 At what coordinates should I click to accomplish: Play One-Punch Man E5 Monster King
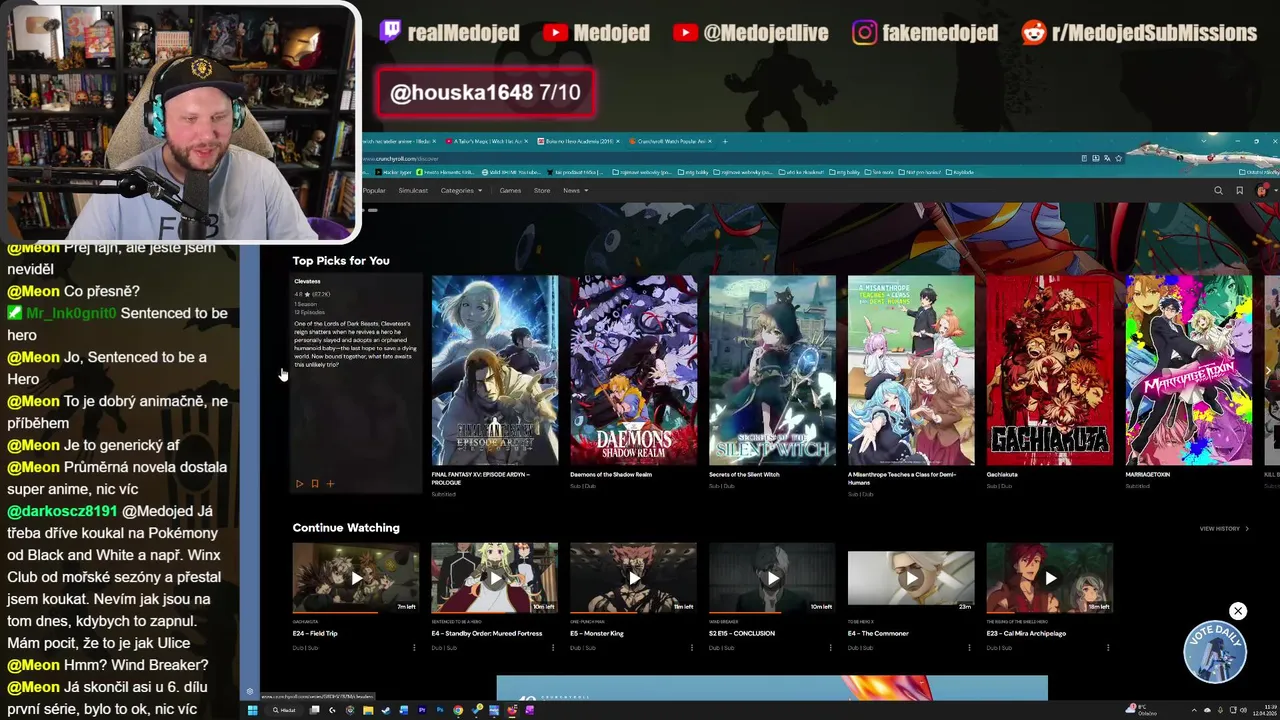(x=633, y=578)
